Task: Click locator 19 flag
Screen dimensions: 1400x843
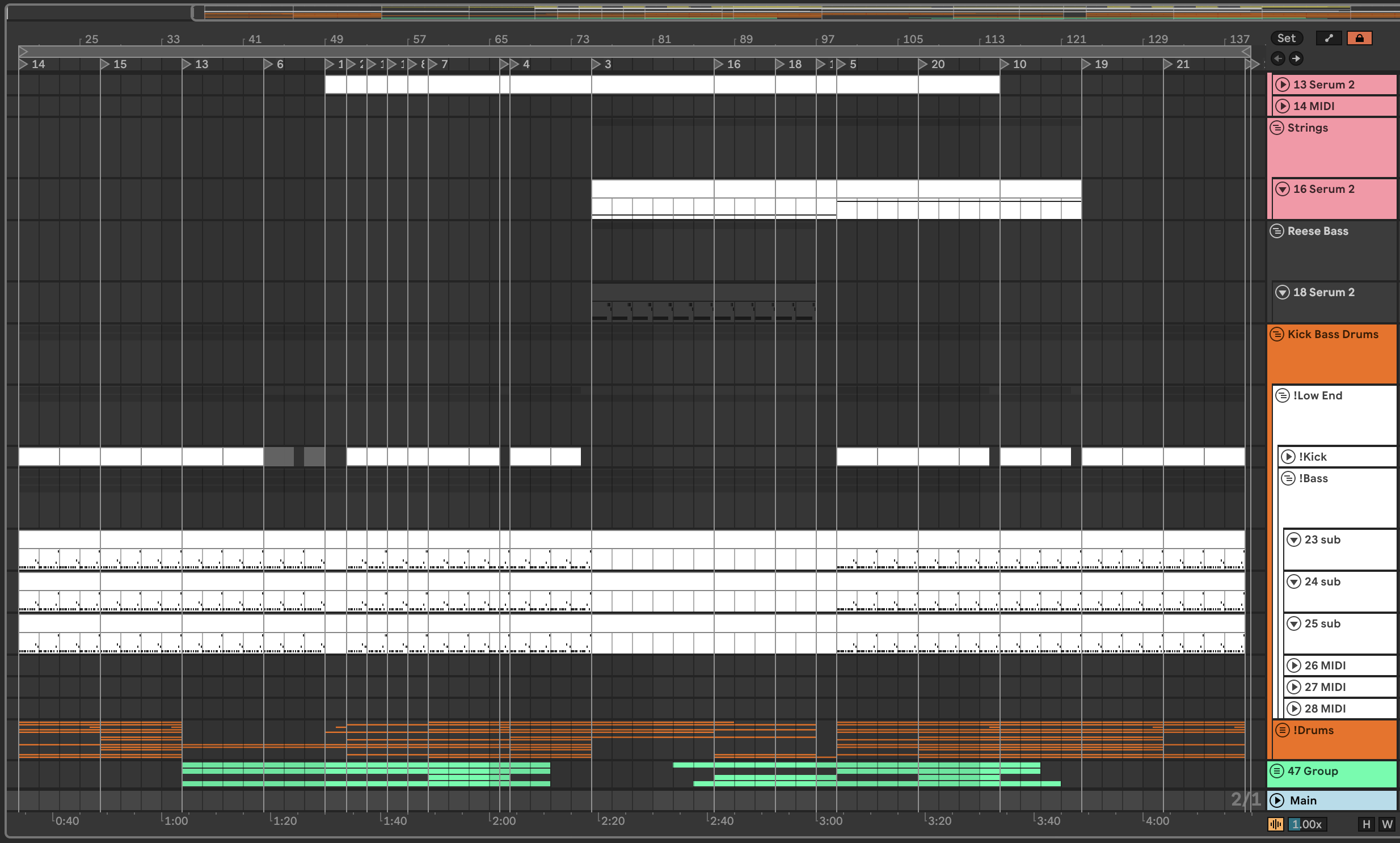Action: pos(1086,64)
